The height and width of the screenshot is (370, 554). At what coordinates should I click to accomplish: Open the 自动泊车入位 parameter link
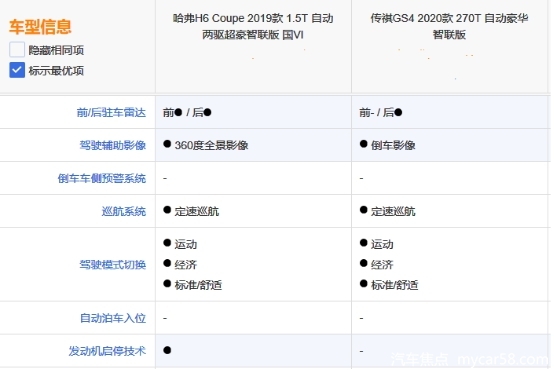coord(113,318)
